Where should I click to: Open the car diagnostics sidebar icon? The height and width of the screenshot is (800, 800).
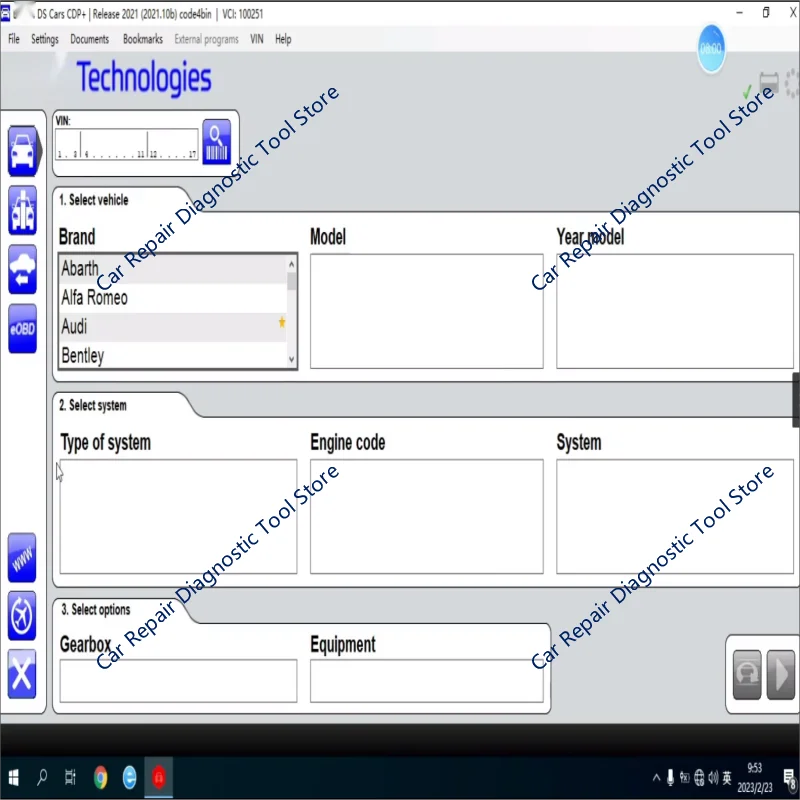coord(23,152)
